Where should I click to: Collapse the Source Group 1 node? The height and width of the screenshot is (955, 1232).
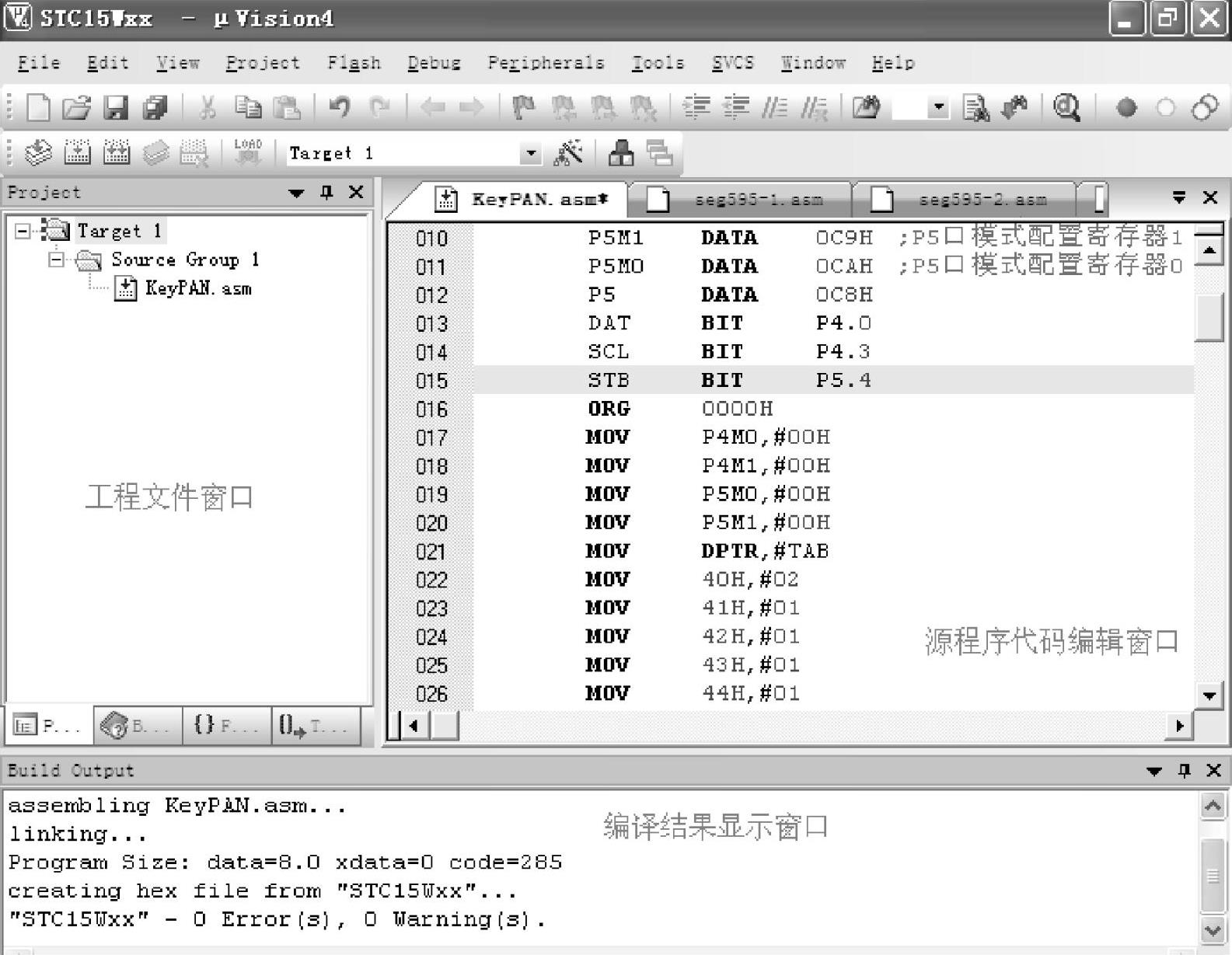56,260
